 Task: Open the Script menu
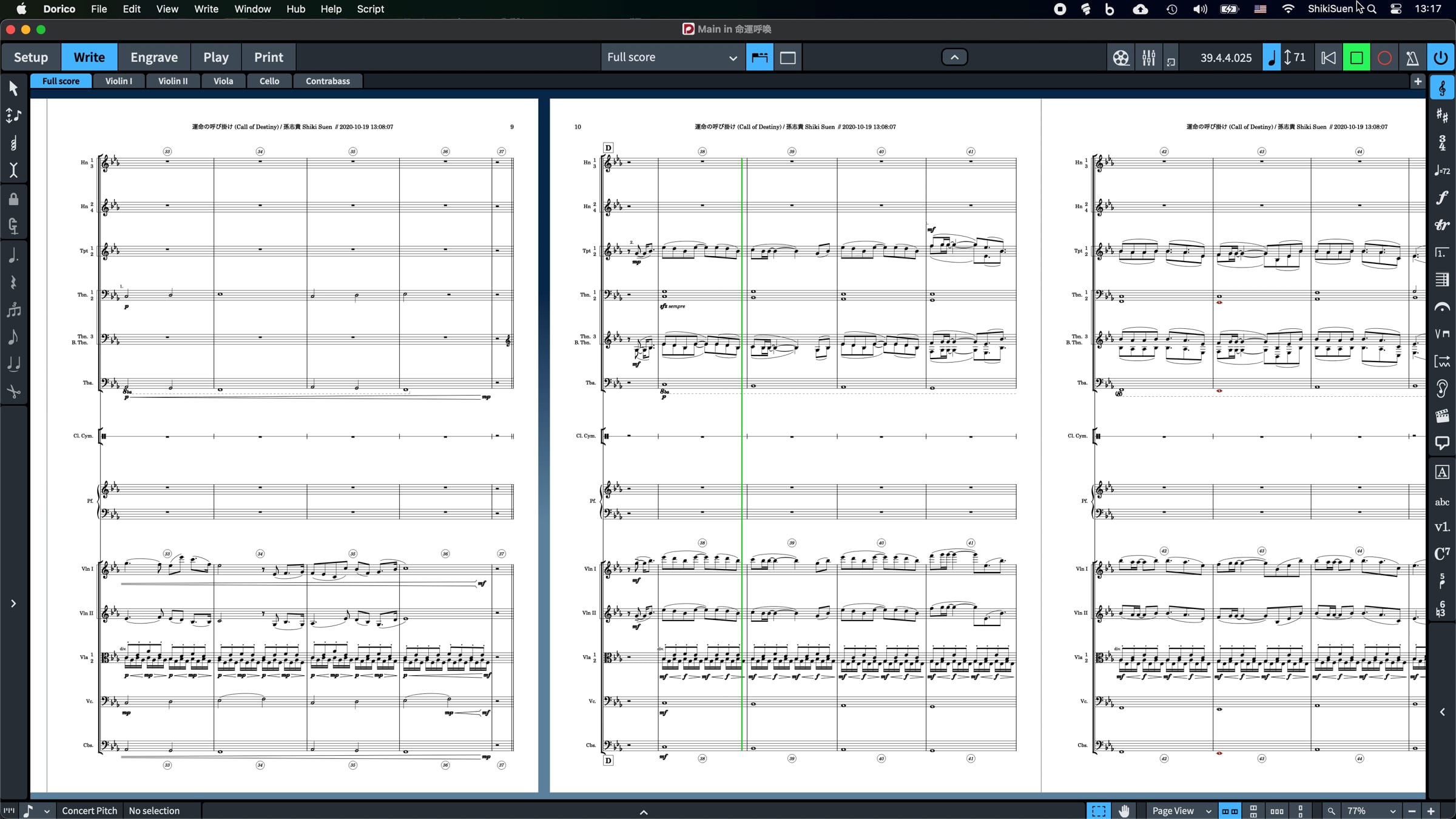(370, 9)
